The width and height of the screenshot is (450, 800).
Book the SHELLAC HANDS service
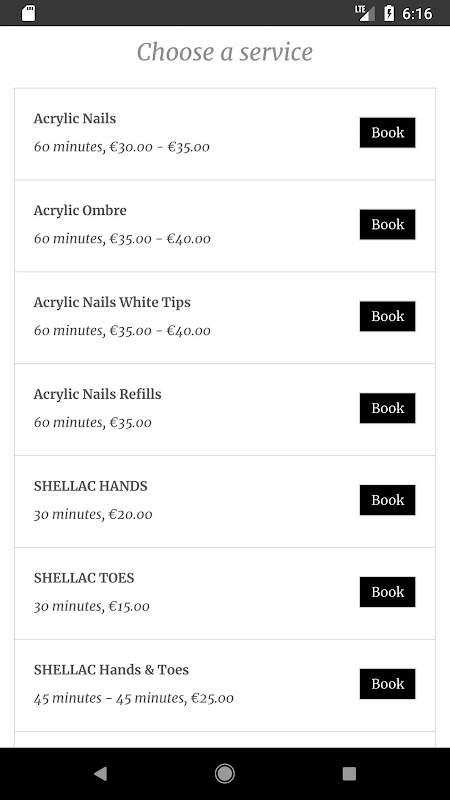(387, 500)
